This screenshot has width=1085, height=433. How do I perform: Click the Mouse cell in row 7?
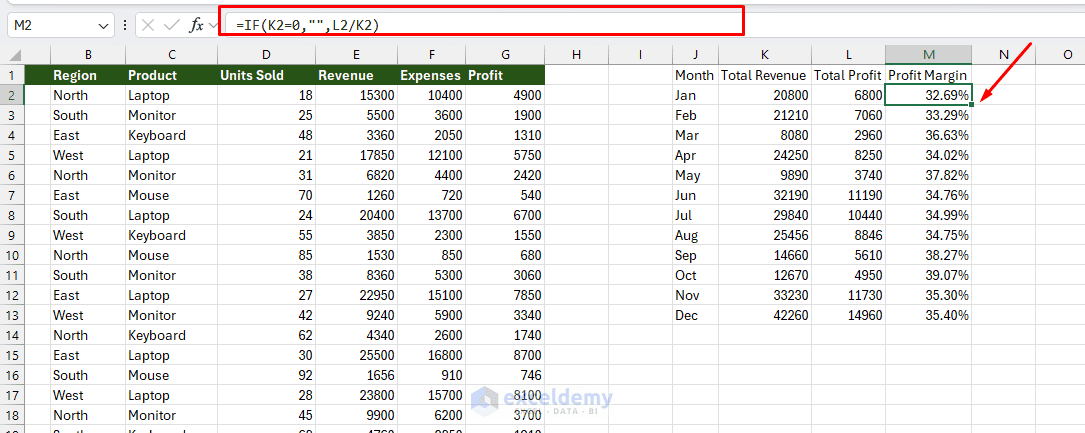[171, 195]
